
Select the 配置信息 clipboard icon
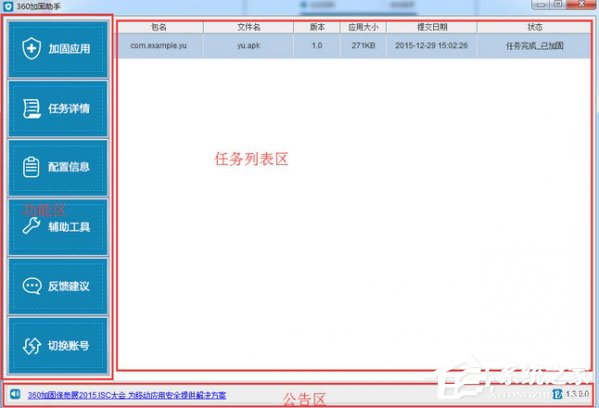31,167
